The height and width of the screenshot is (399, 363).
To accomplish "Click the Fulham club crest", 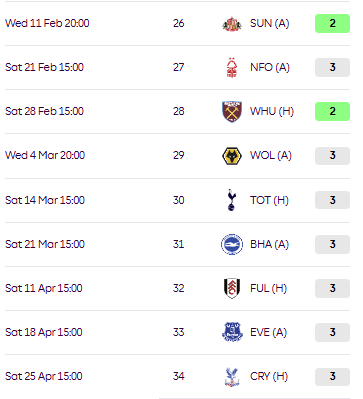I will tap(232, 288).
